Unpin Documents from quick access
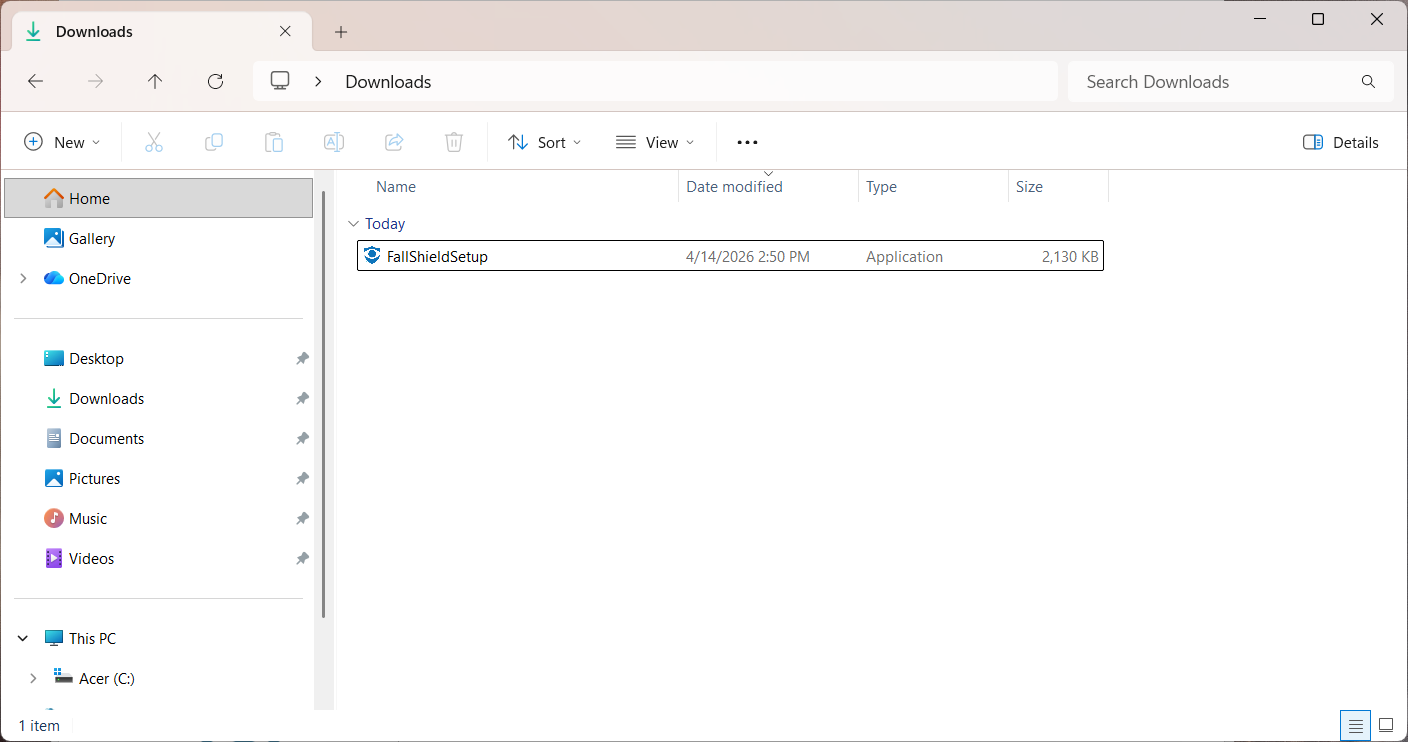The width and height of the screenshot is (1408, 742). click(x=302, y=438)
